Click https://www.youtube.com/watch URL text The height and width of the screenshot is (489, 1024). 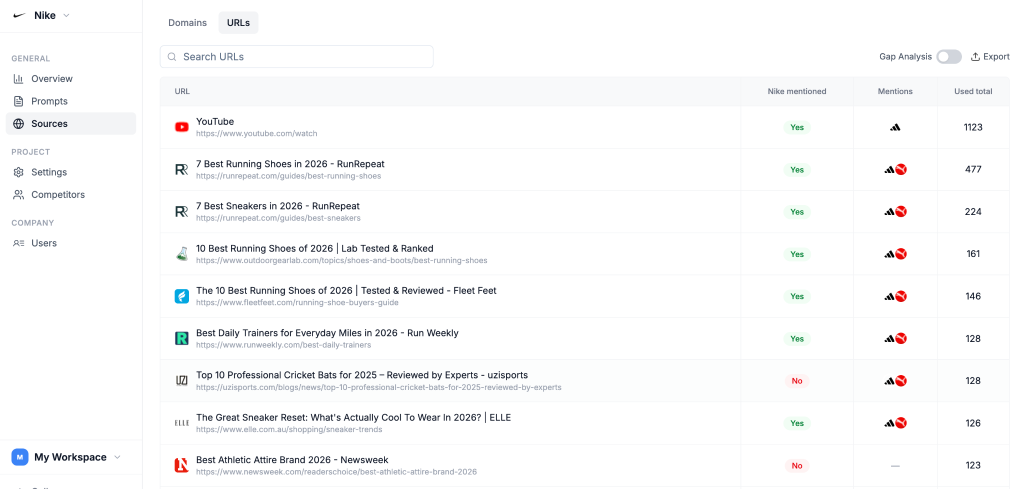(x=257, y=133)
